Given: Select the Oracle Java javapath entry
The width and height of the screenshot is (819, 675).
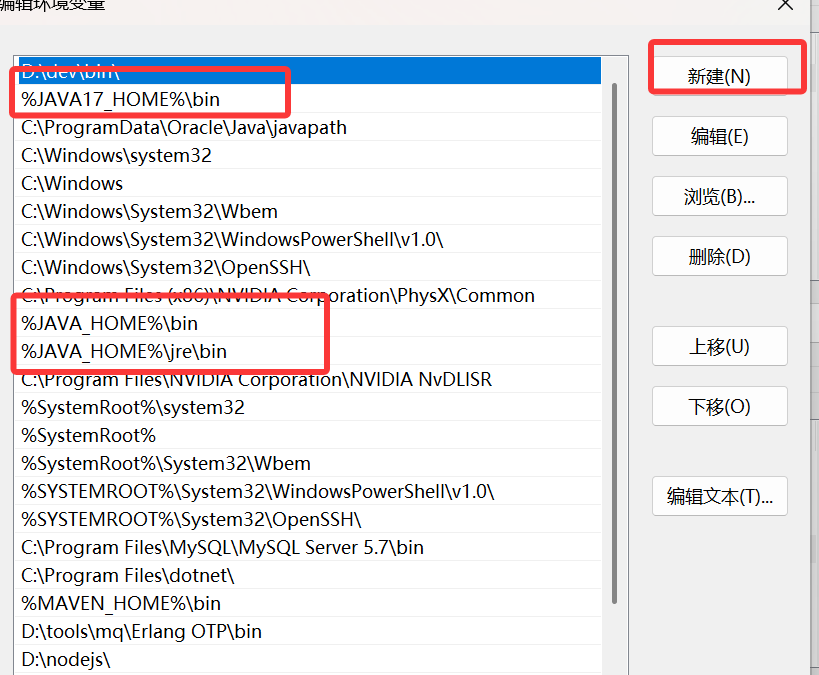Looking at the screenshot, I should point(184,128).
